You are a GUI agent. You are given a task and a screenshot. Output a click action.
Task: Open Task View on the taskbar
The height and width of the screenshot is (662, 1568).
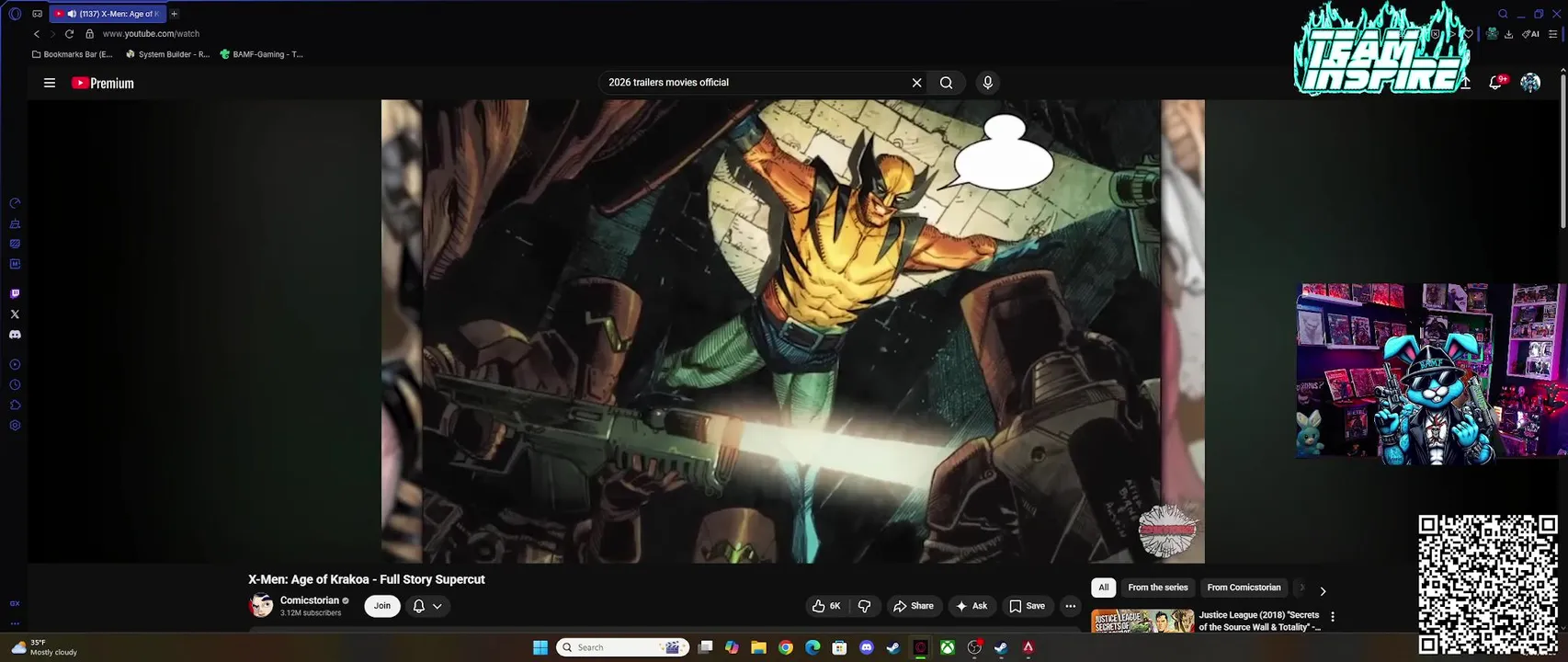pos(705,647)
